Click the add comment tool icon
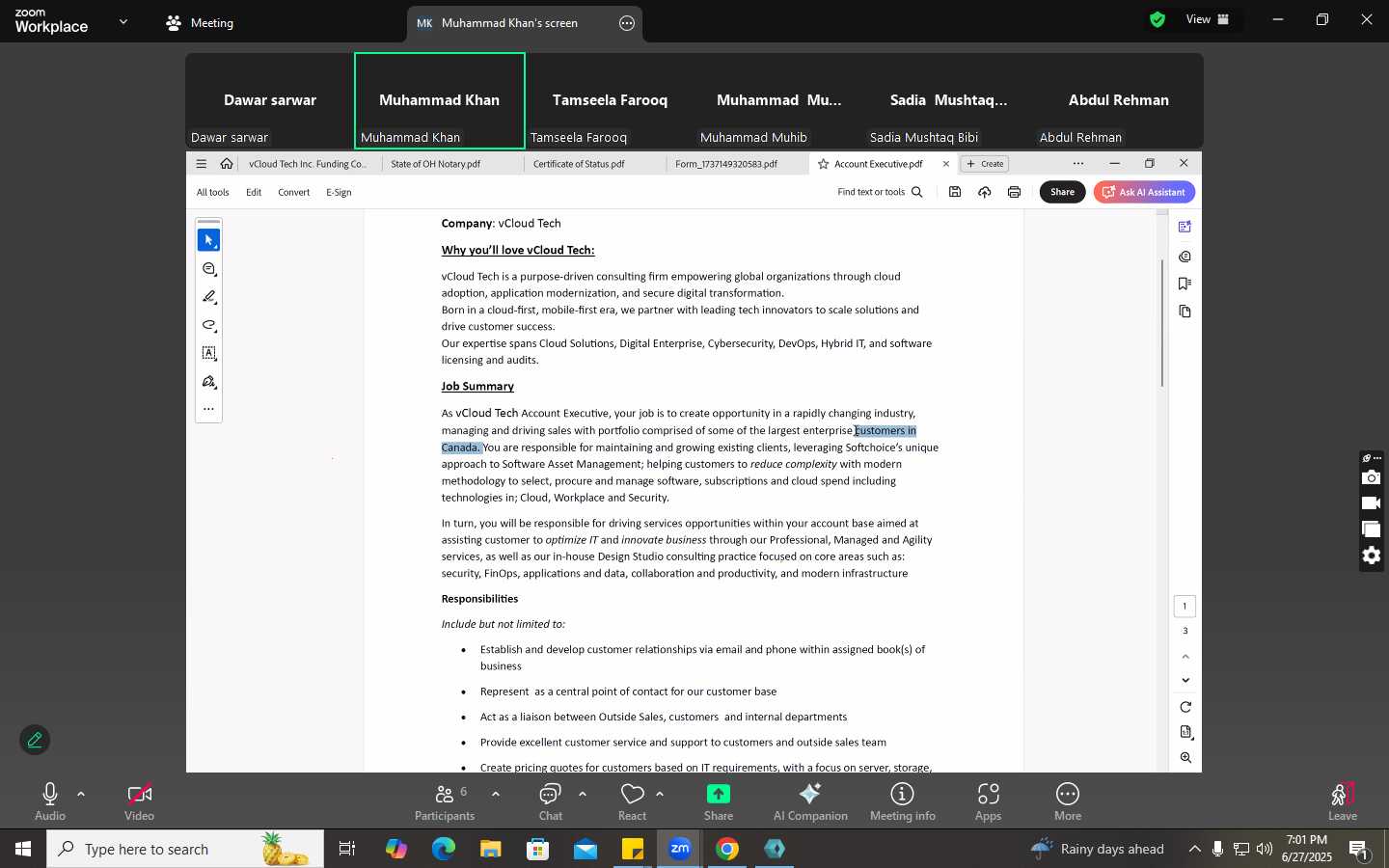 pos(208,269)
